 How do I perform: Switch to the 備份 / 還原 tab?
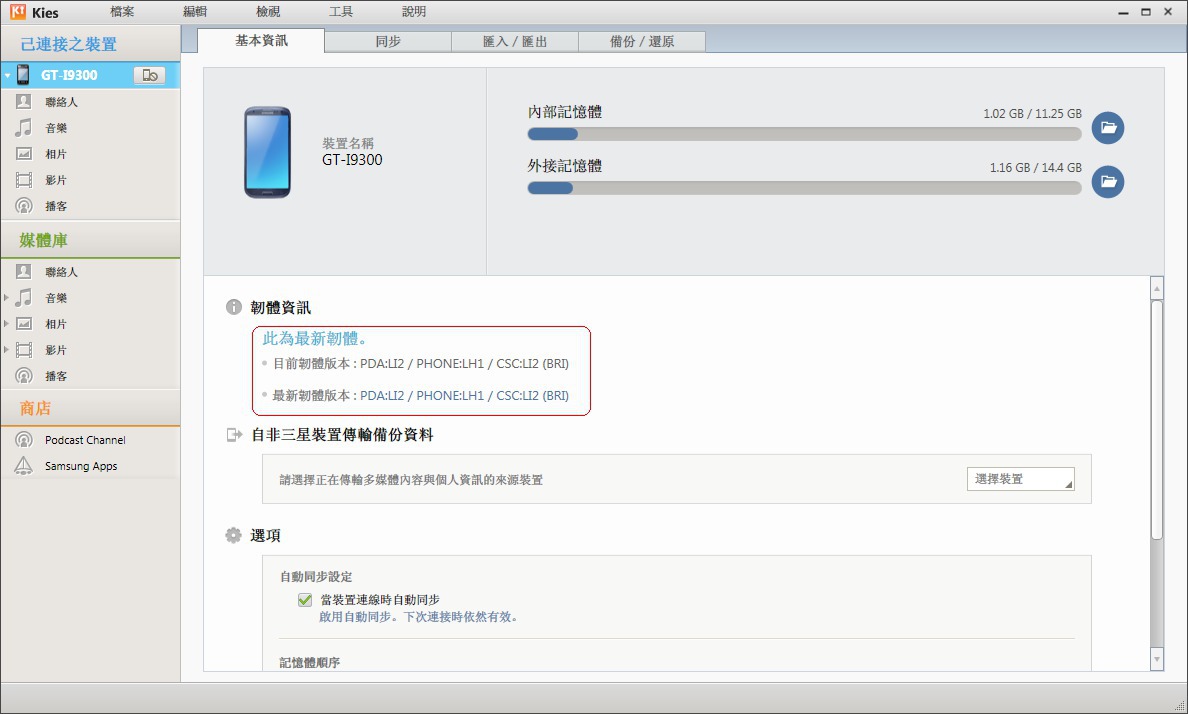[x=642, y=42]
